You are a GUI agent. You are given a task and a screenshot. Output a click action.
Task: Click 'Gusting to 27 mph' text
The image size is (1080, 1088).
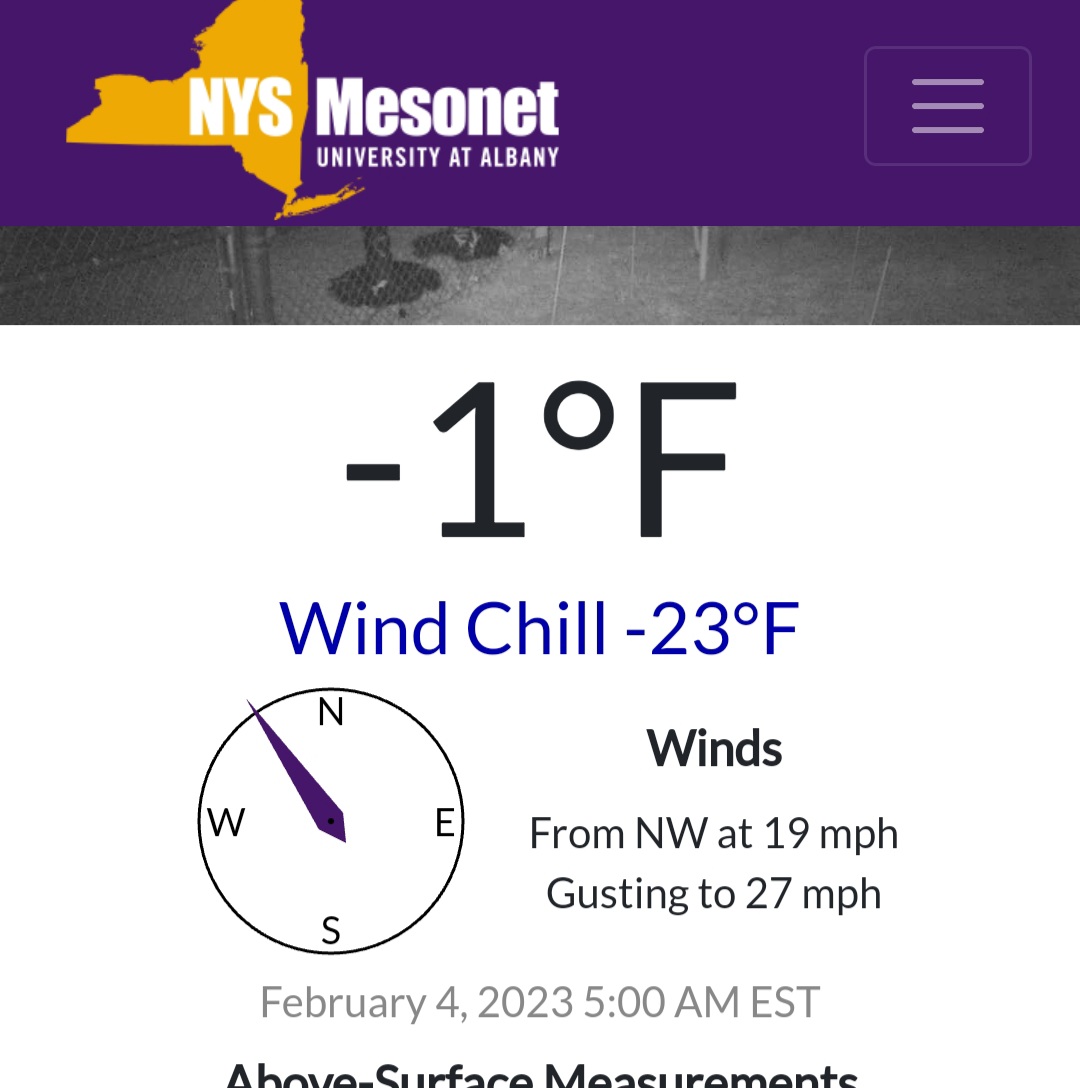point(714,894)
